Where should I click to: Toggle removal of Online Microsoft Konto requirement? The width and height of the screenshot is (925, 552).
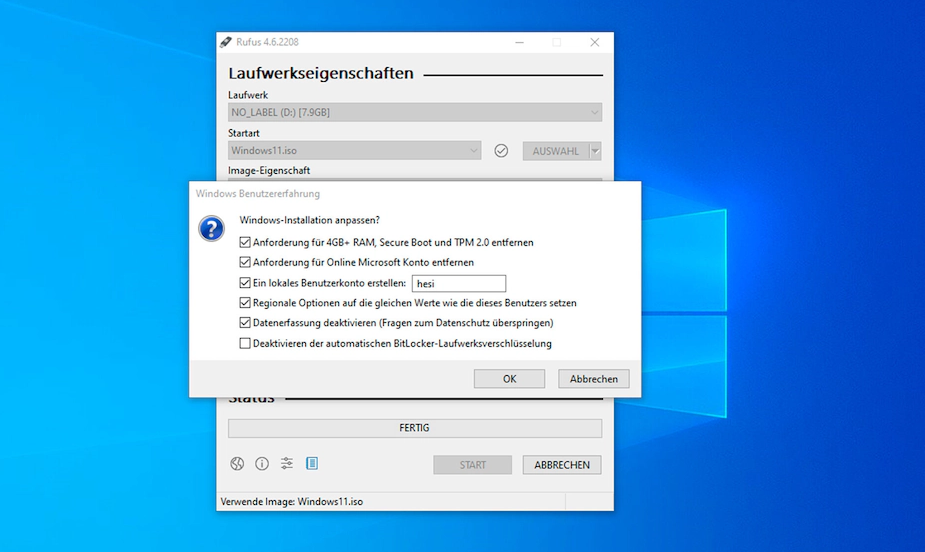pos(245,262)
